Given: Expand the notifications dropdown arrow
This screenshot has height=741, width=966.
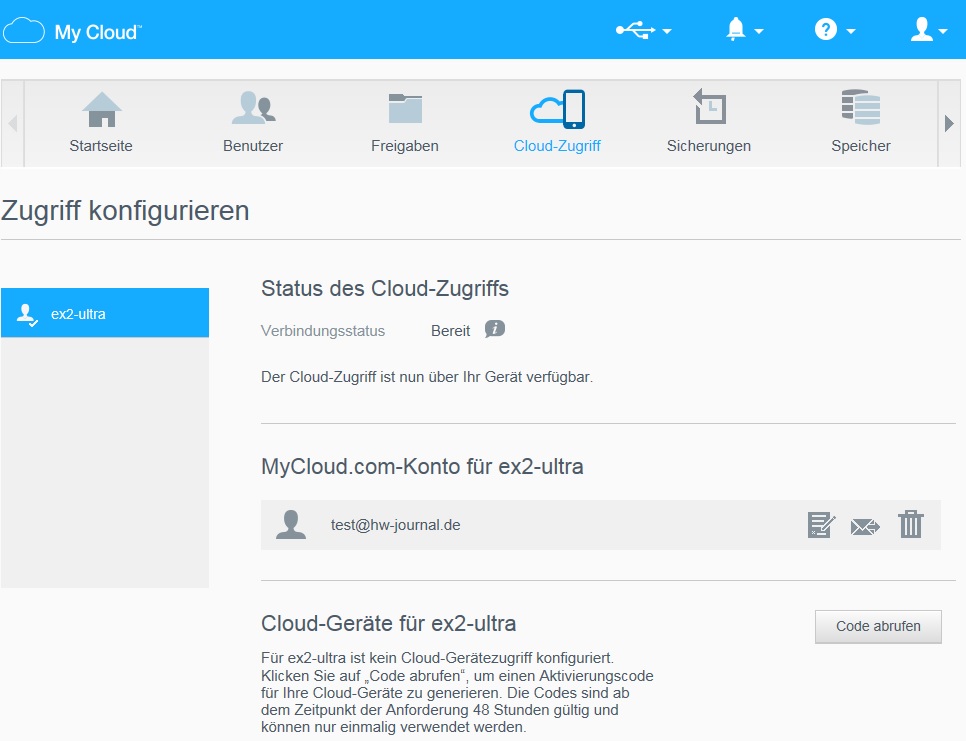Looking at the screenshot, I should [759, 31].
